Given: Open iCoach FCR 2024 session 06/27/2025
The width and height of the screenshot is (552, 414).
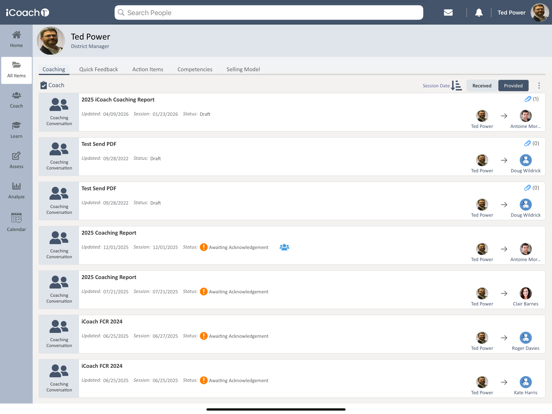Looking at the screenshot, I should [x=102, y=321].
